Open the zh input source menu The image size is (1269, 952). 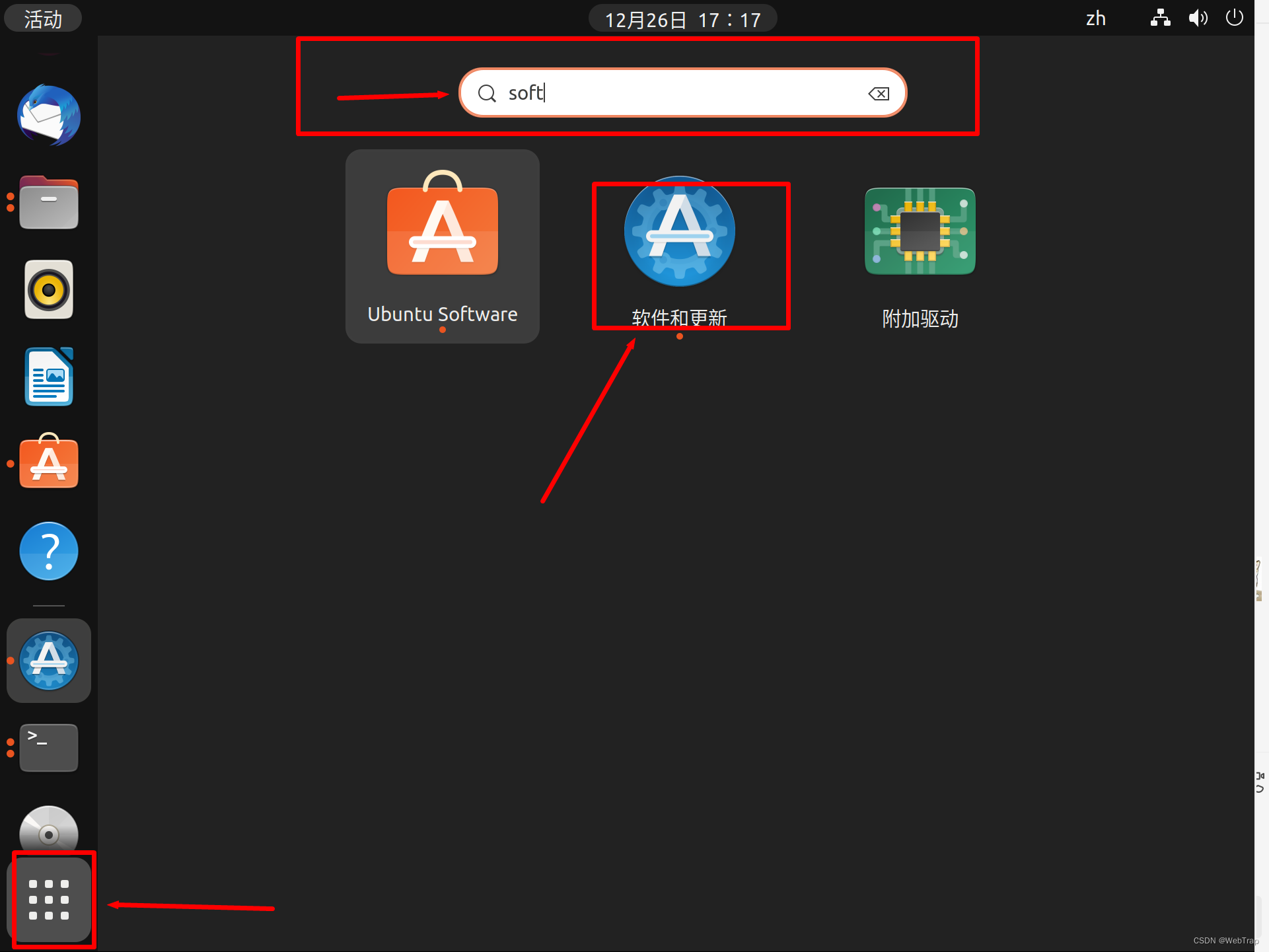tap(1095, 18)
